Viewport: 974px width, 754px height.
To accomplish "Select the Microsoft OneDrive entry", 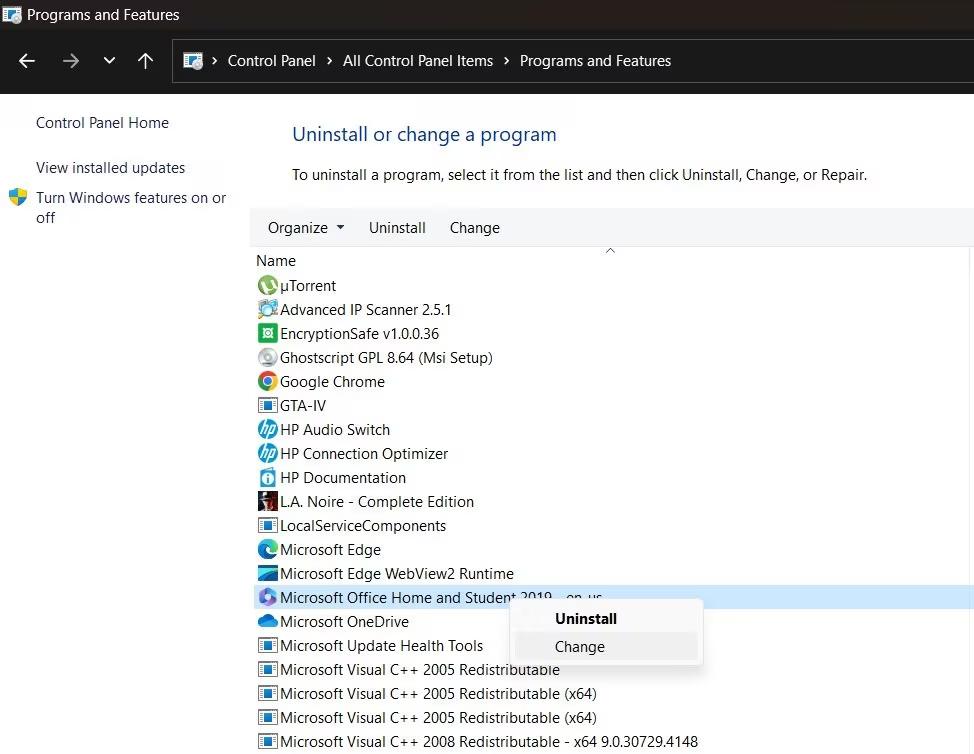I will click(344, 622).
